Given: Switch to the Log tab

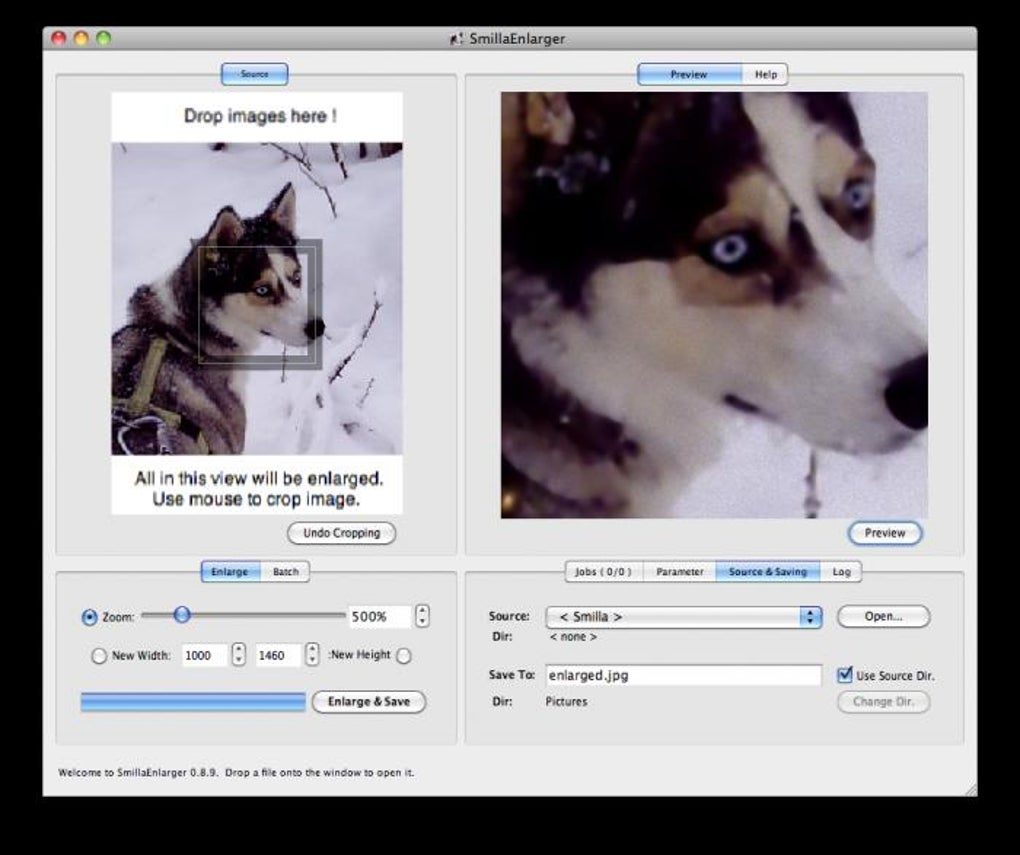Looking at the screenshot, I should tap(841, 572).
